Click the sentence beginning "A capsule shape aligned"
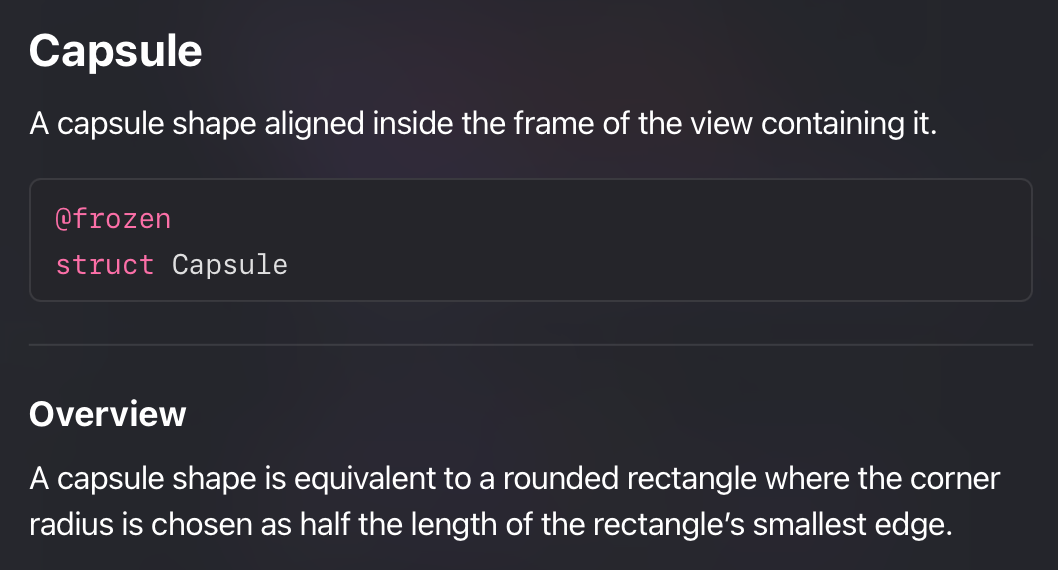The height and width of the screenshot is (570, 1058). pyautogui.click(x=483, y=124)
